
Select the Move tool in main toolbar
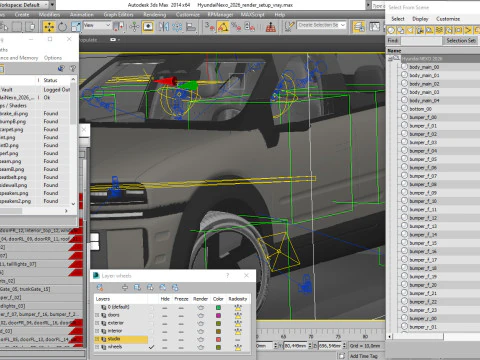[x=49, y=27]
